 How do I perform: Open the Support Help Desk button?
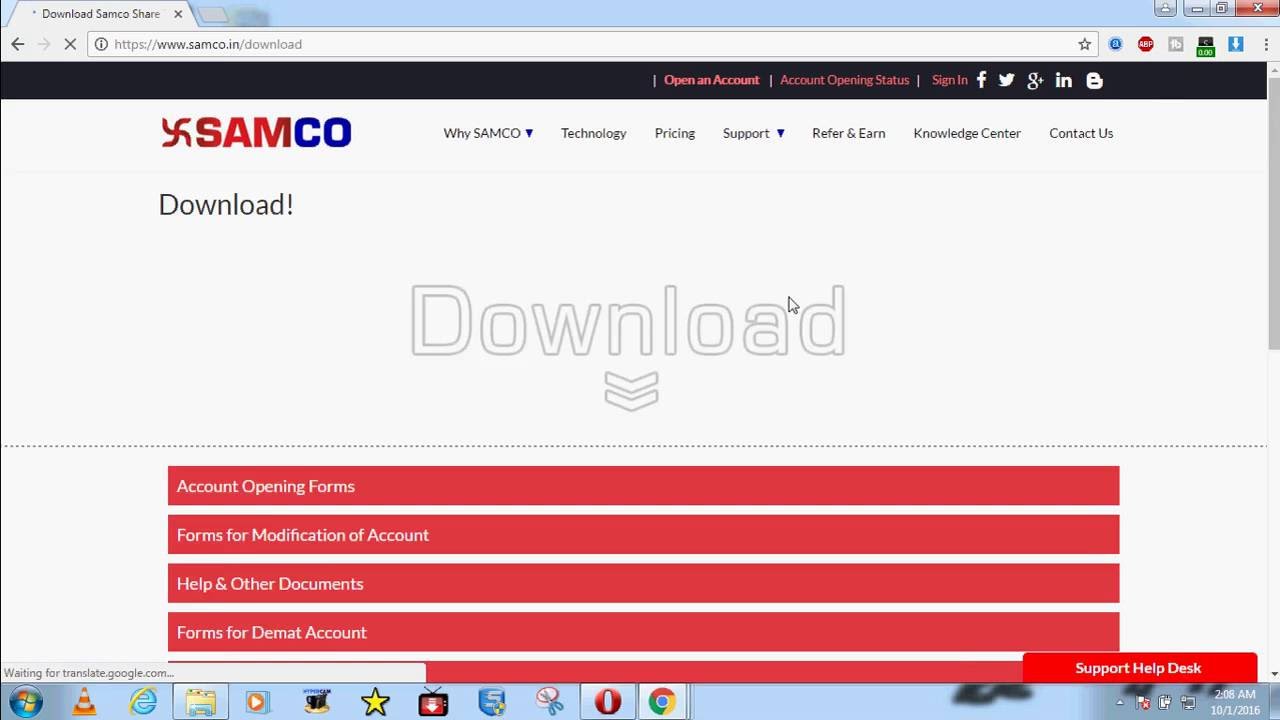(x=1139, y=668)
